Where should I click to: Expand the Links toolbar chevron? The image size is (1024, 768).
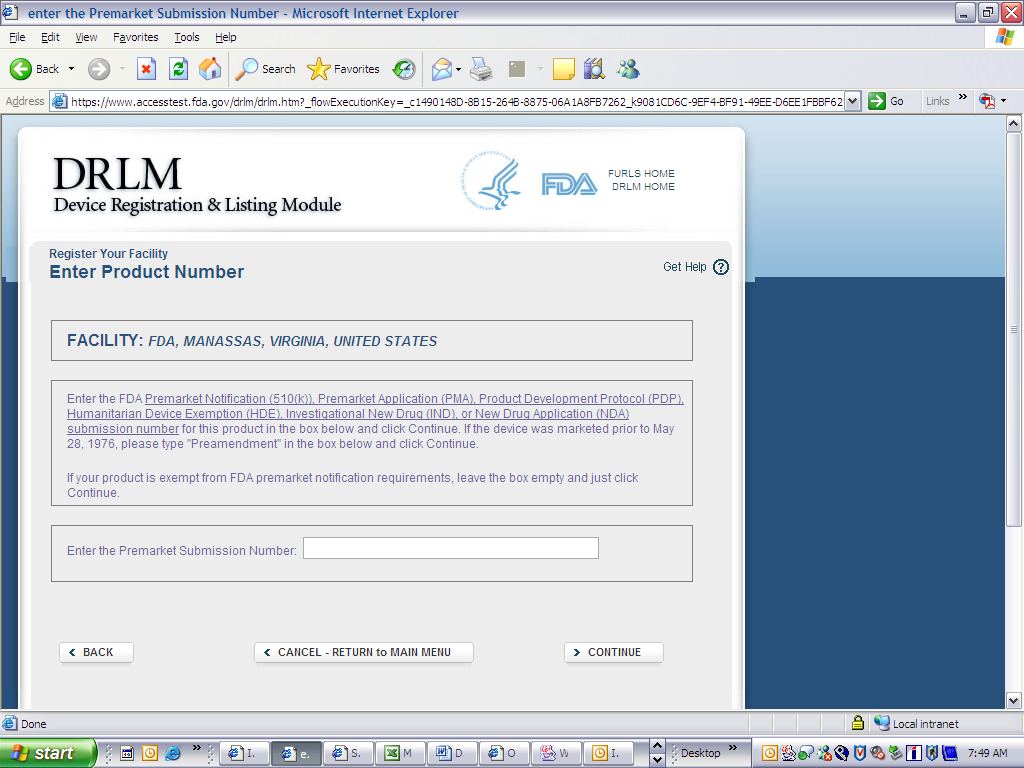[x=963, y=97]
